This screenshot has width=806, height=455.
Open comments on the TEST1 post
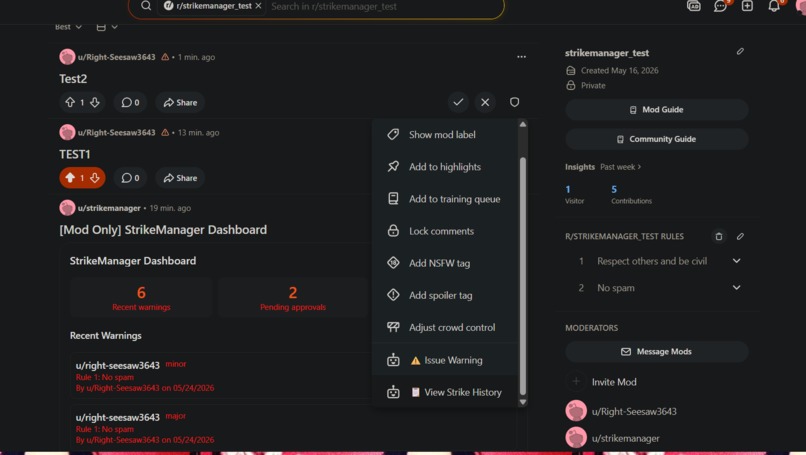tap(130, 178)
